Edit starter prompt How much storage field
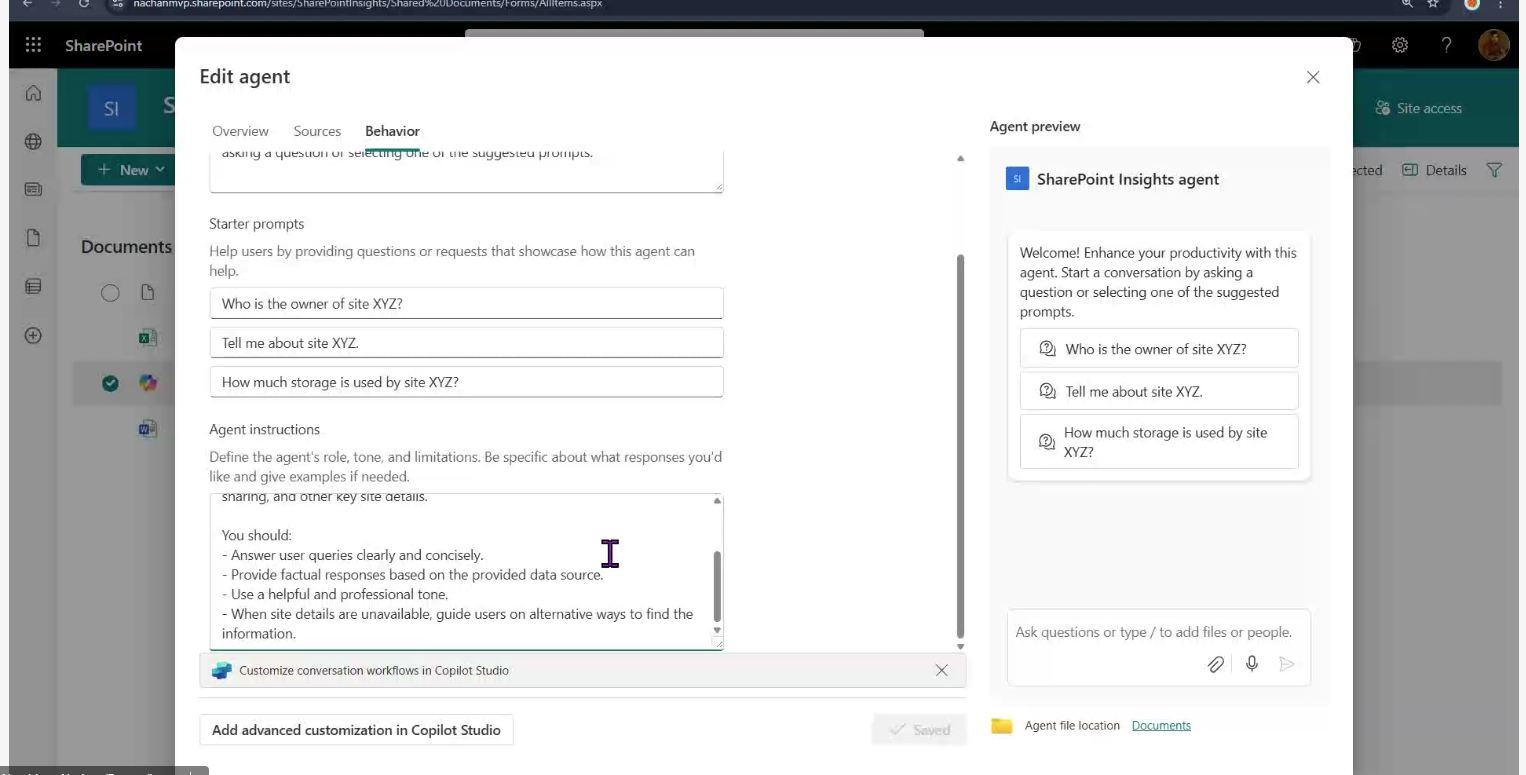 tap(466, 382)
